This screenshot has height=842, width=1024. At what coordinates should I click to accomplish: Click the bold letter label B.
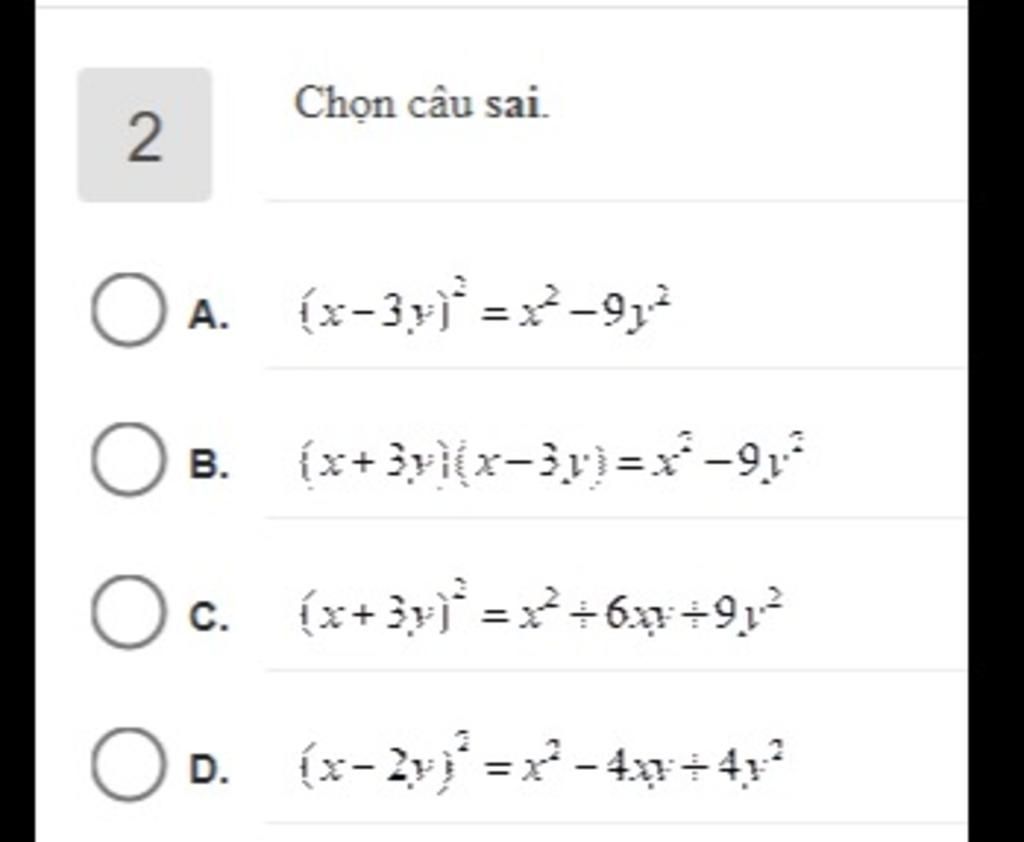207,465
